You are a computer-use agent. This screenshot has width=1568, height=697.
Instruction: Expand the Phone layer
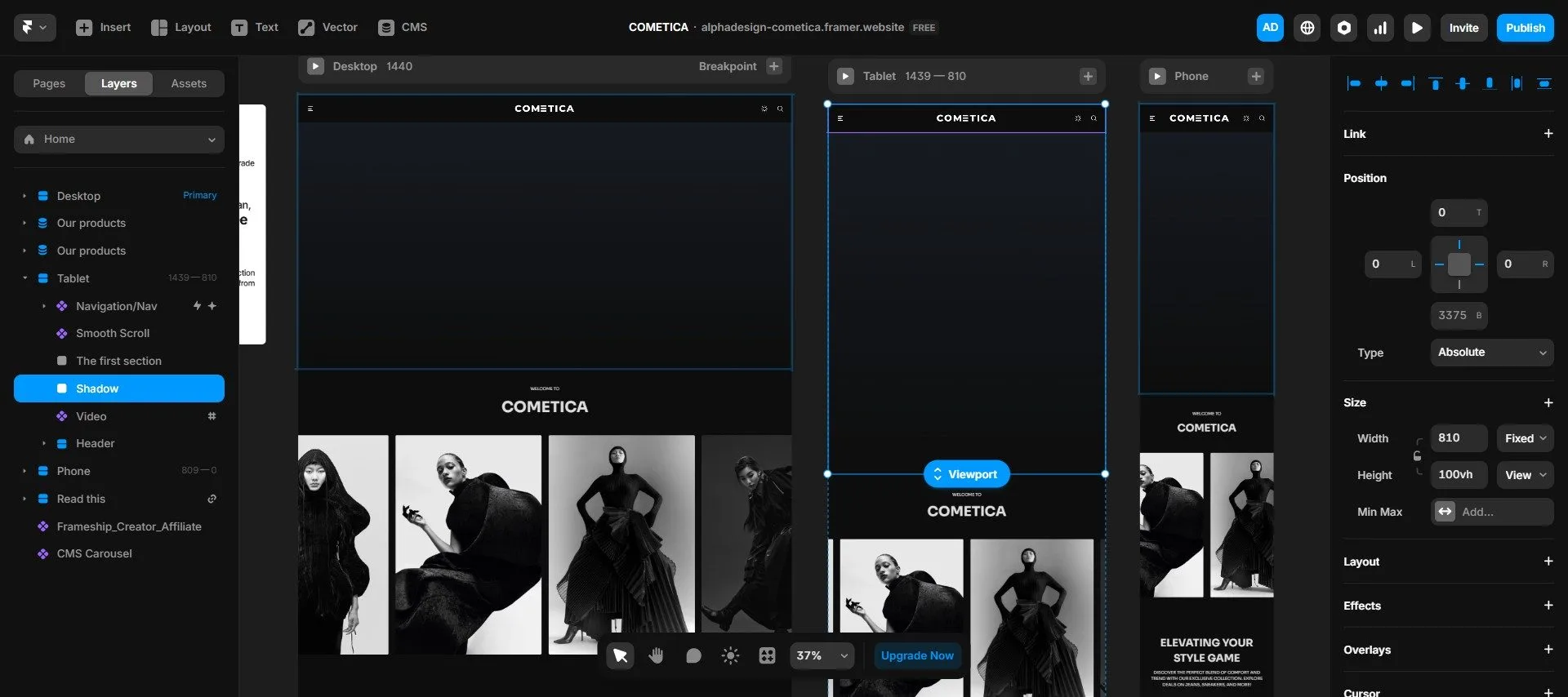[x=24, y=471]
